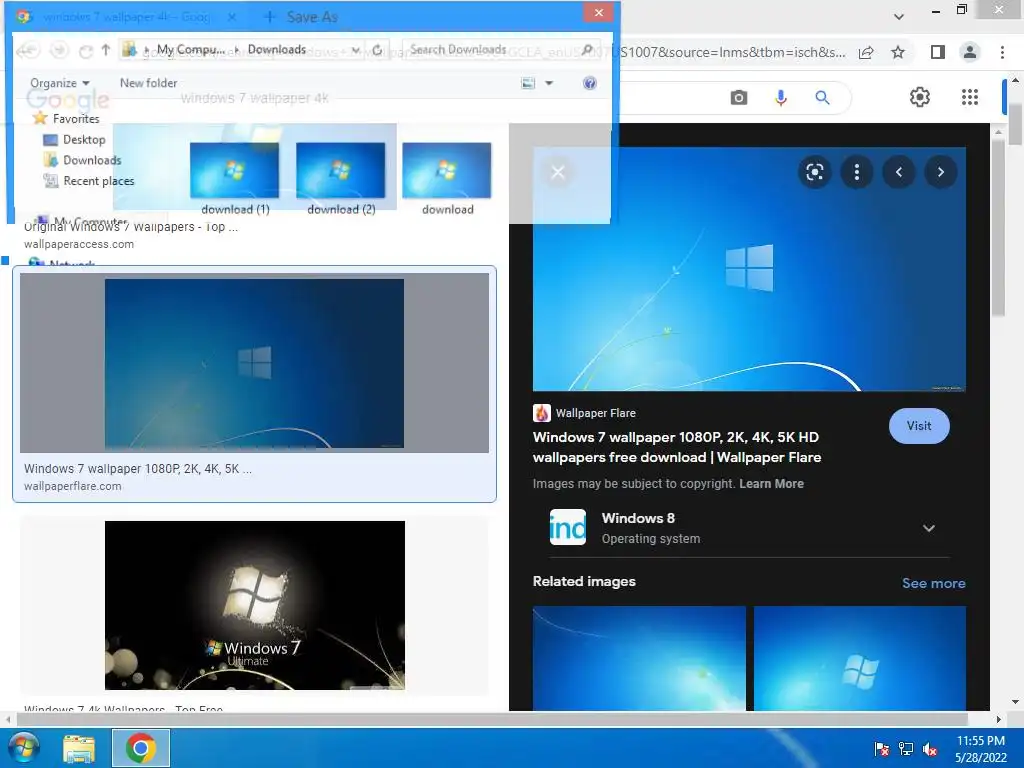Click the share page icon in the address bar

tap(866, 52)
